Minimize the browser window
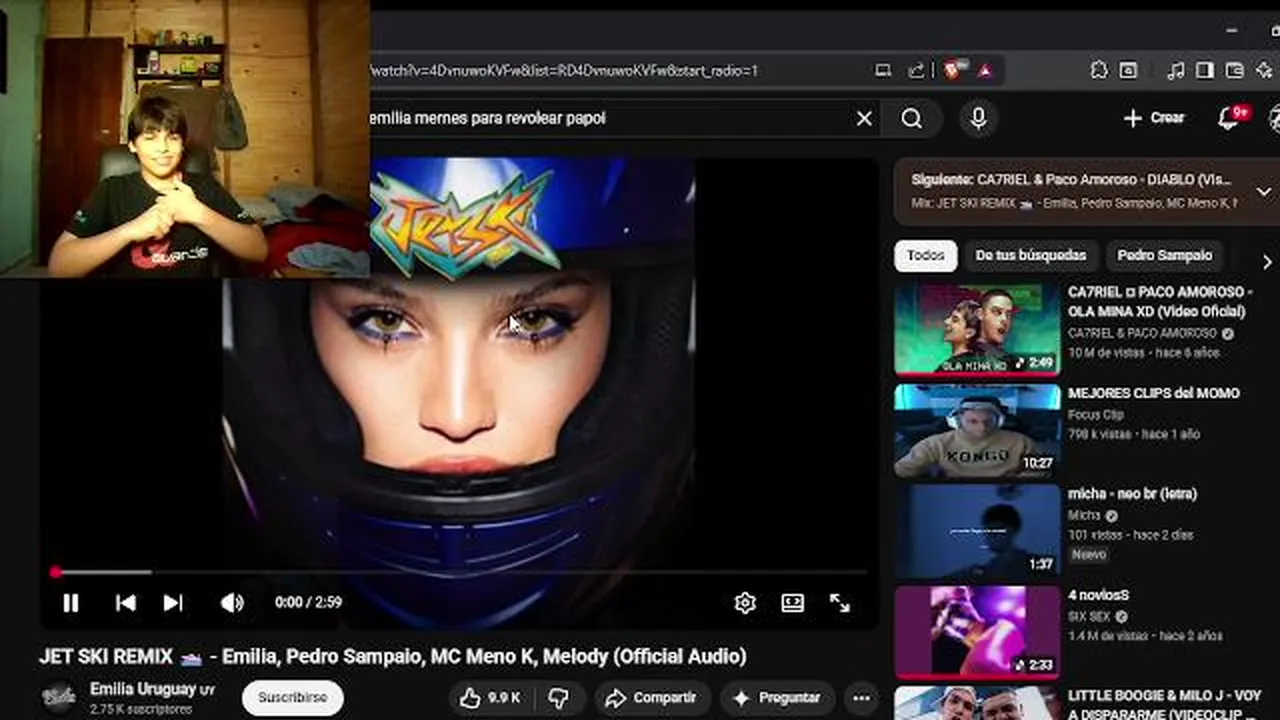Viewport: 1280px width, 720px height. coord(1231,31)
